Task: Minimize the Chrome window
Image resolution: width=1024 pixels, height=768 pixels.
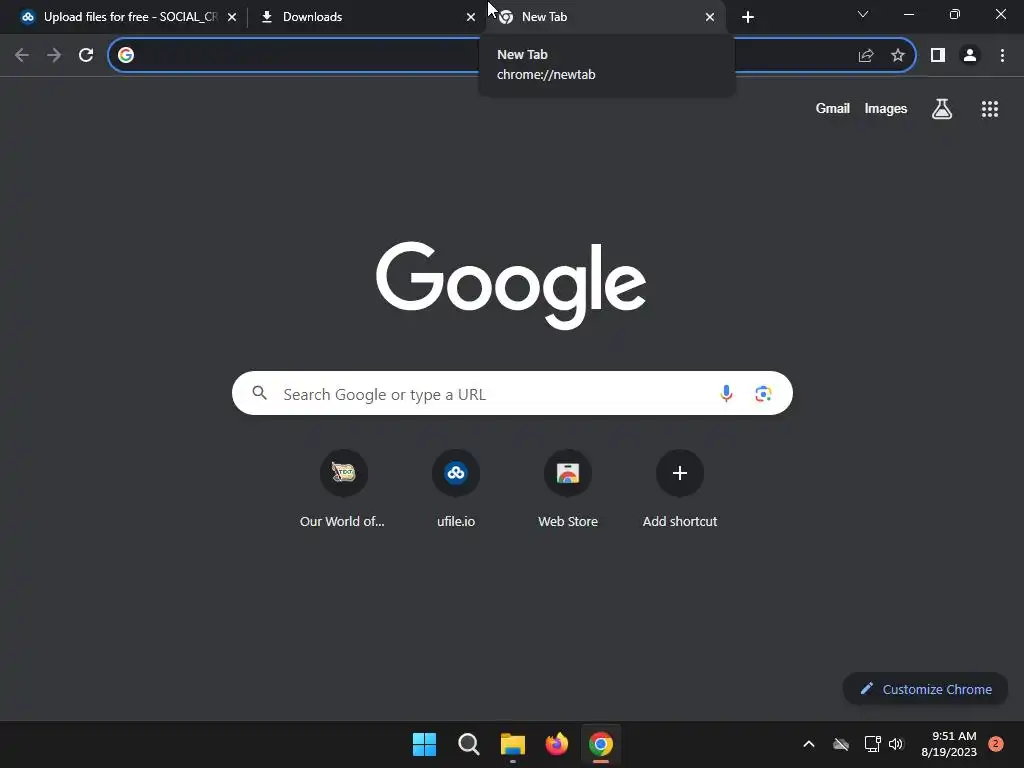Action: point(908,14)
